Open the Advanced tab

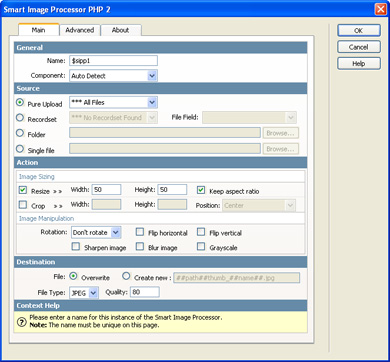point(80,30)
